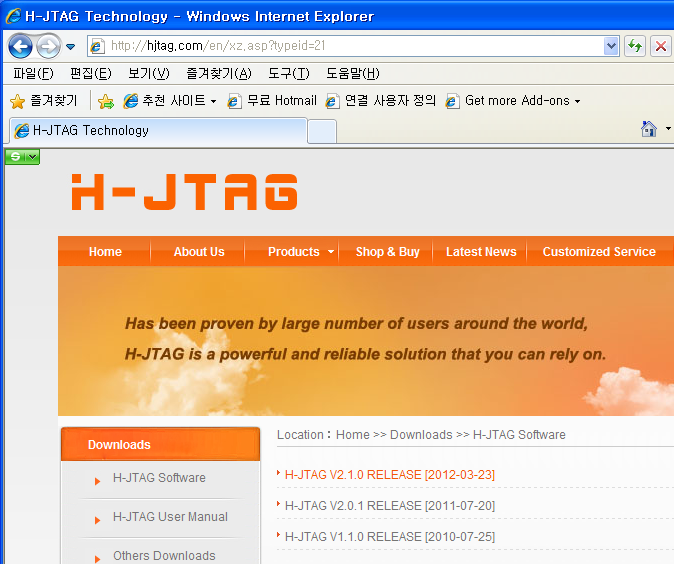This screenshot has width=674, height=564.
Task: Click the H-JTAG orange logo
Action: point(184,192)
